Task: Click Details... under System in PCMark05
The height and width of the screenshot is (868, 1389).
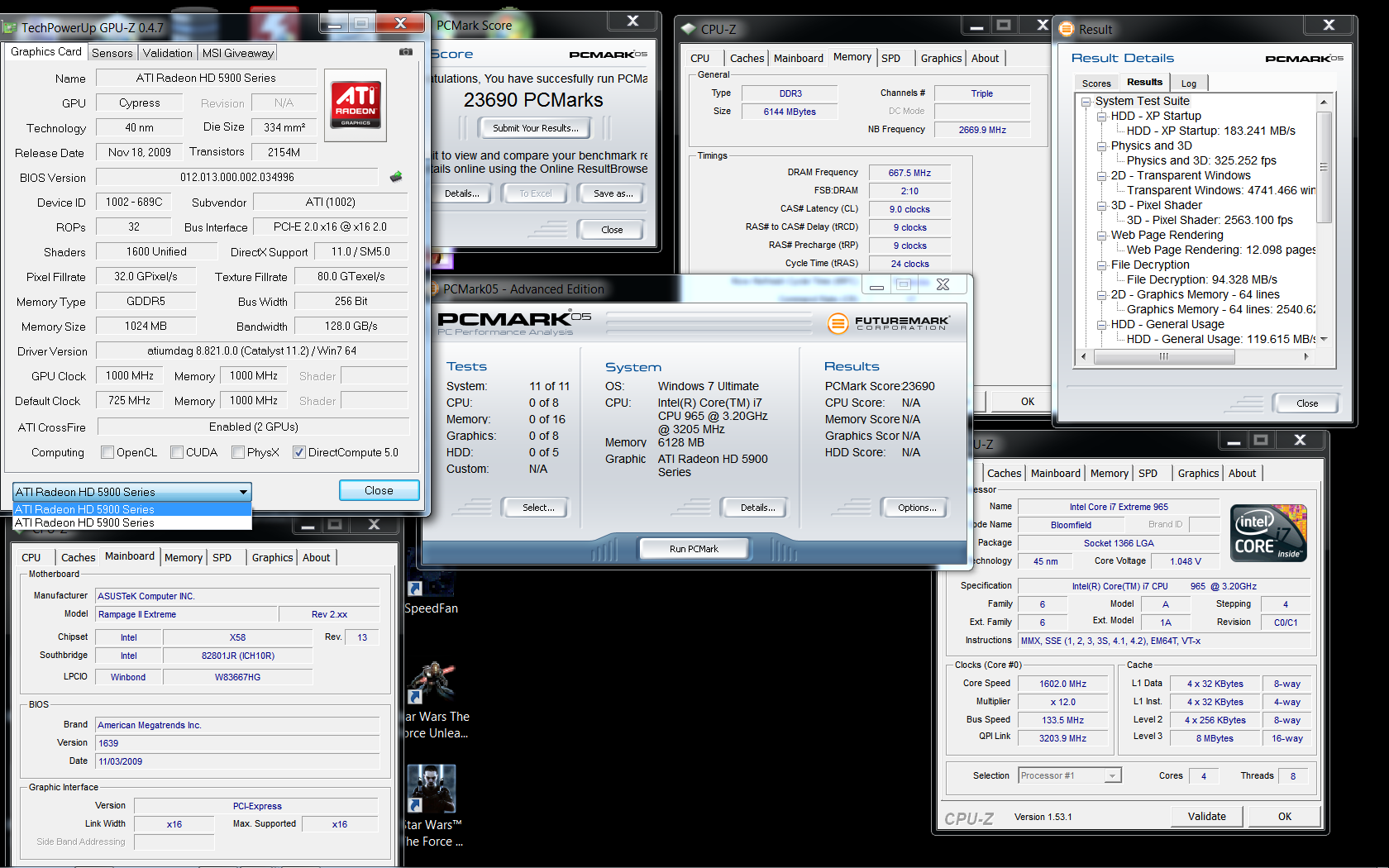Action: 757,508
